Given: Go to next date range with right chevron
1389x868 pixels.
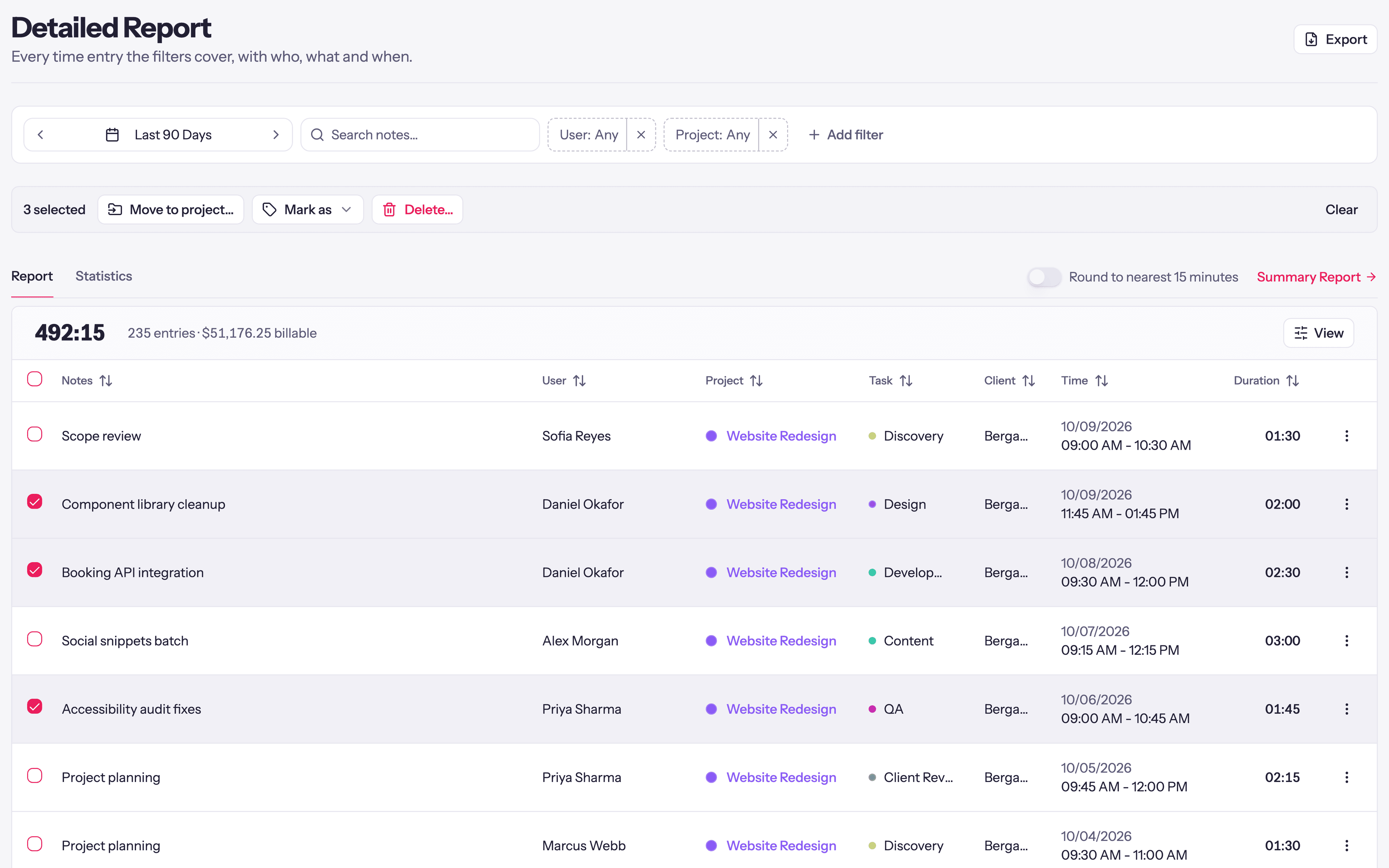Looking at the screenshot, I should (276, 135).
